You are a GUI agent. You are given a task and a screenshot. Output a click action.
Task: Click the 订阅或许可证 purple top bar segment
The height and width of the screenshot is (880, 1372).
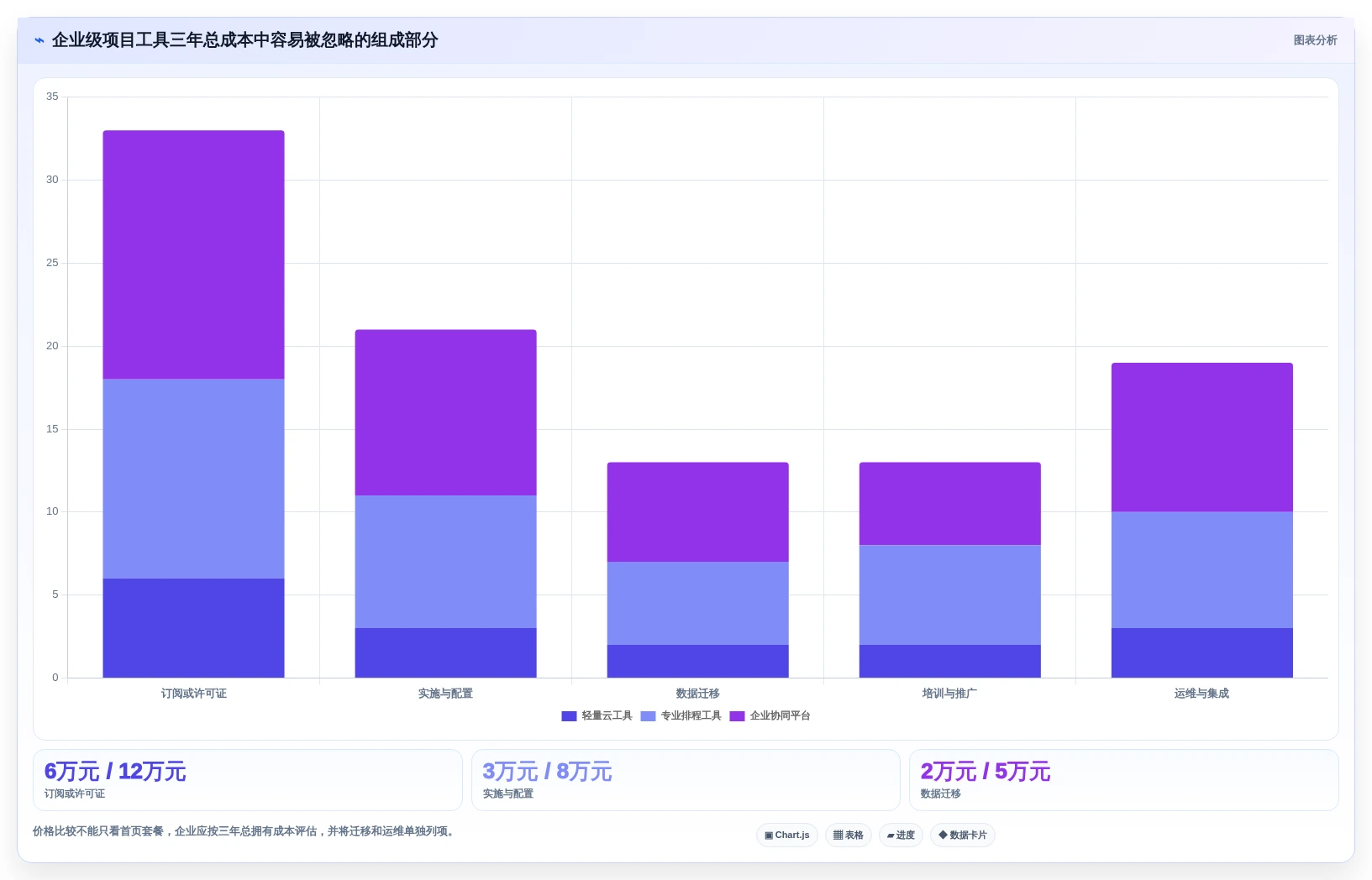pyautogui.click(x=193, y=254)
